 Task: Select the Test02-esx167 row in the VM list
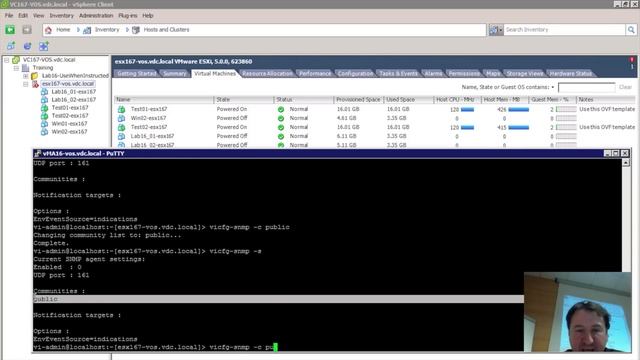[374, 127]
